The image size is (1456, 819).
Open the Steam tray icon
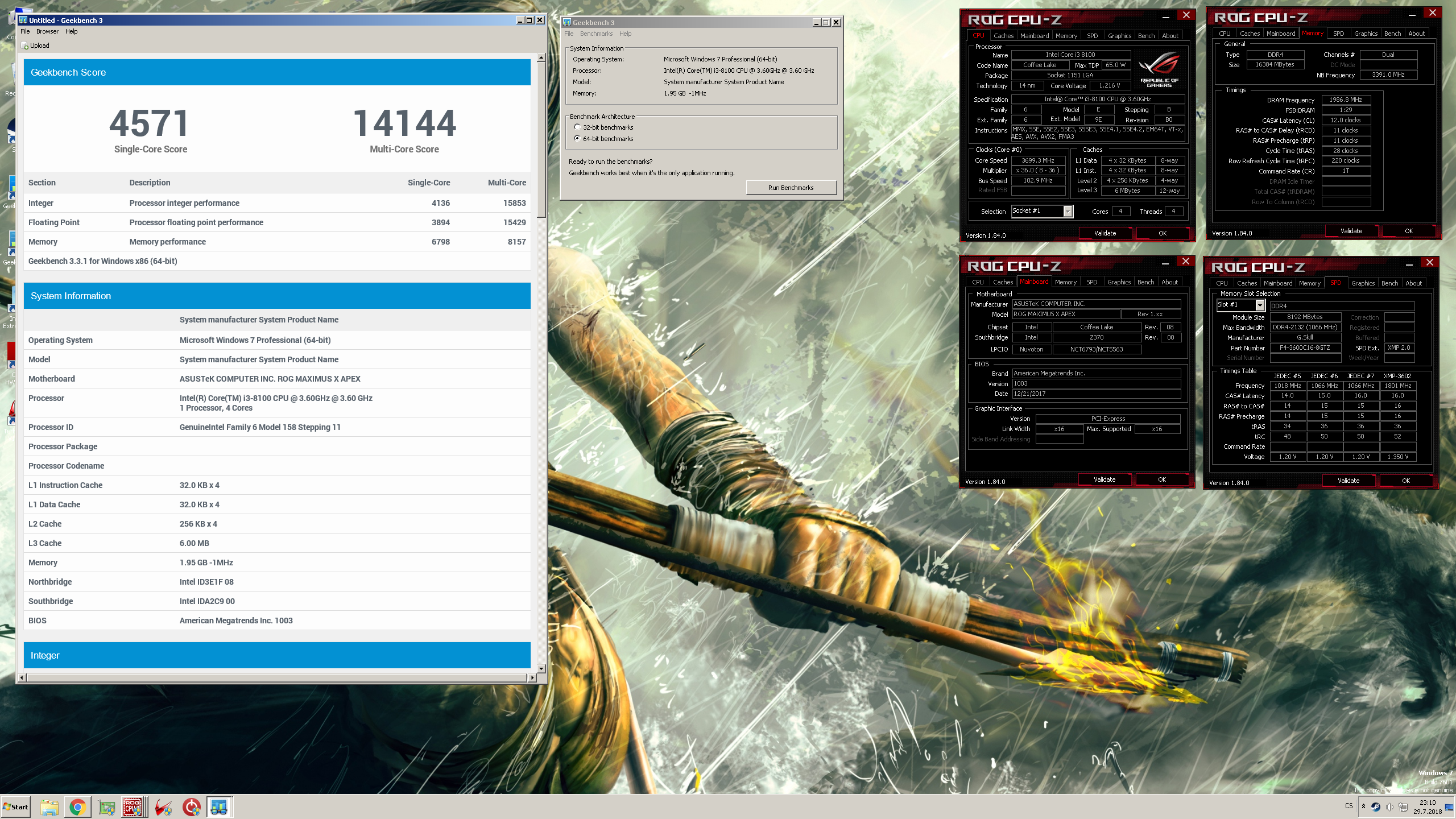pyautogui.click(x=1376, y=806)
